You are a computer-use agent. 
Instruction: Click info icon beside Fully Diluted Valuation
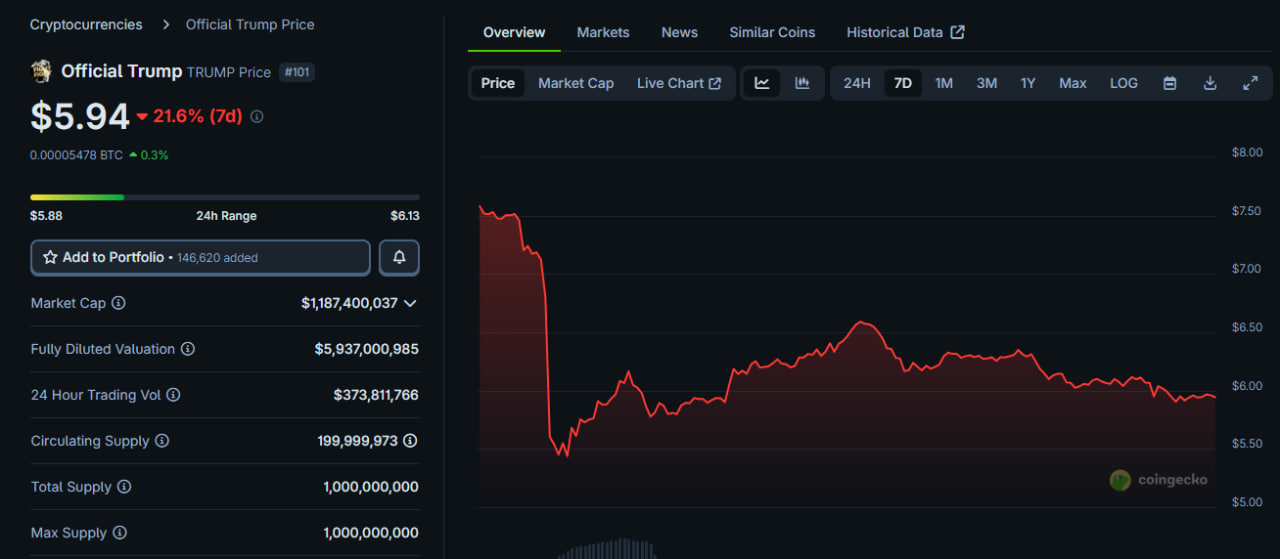(x=188, y=349)
